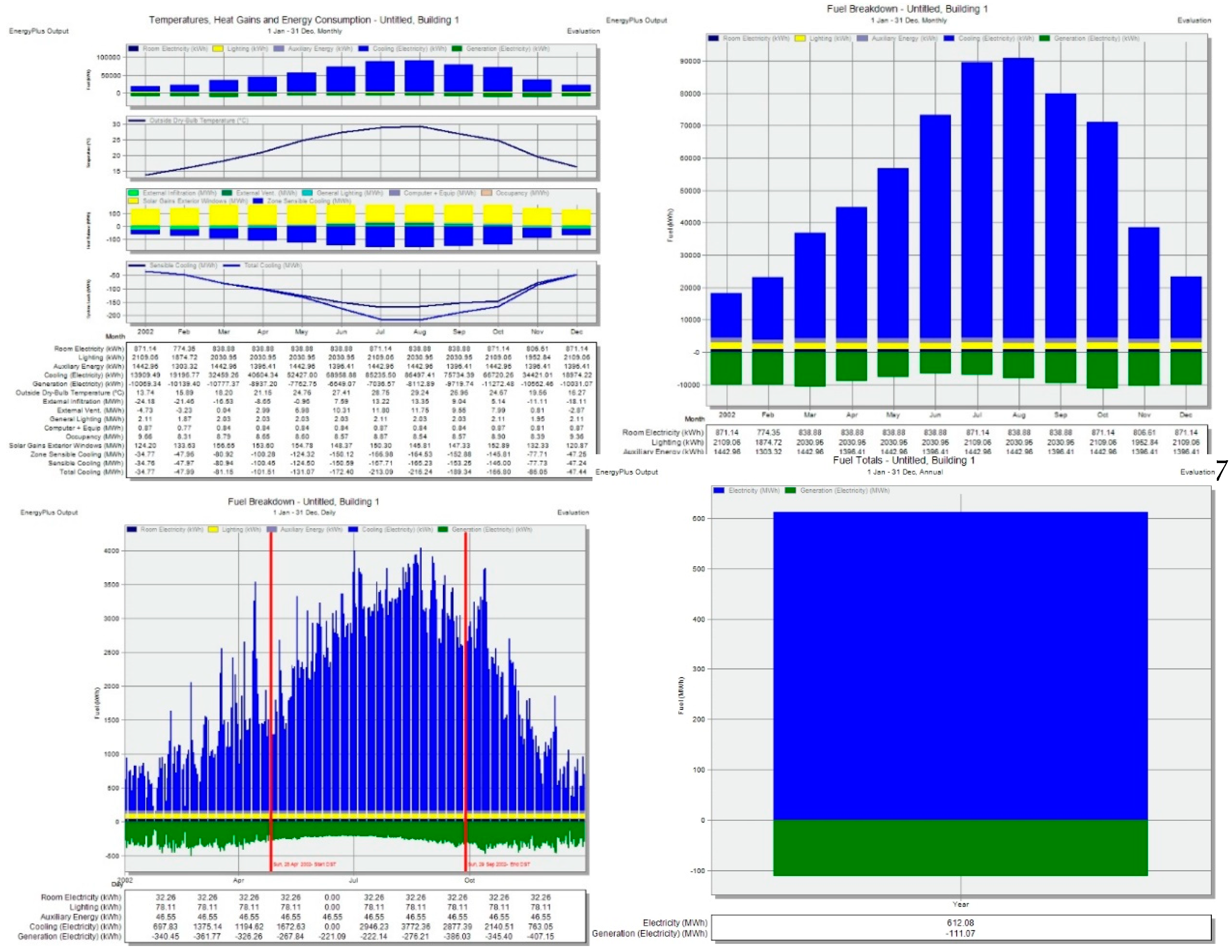Click the Total Cooling (MWh) legend line
The height and width of the screenshot is (952, 1232).
point(231,265)
